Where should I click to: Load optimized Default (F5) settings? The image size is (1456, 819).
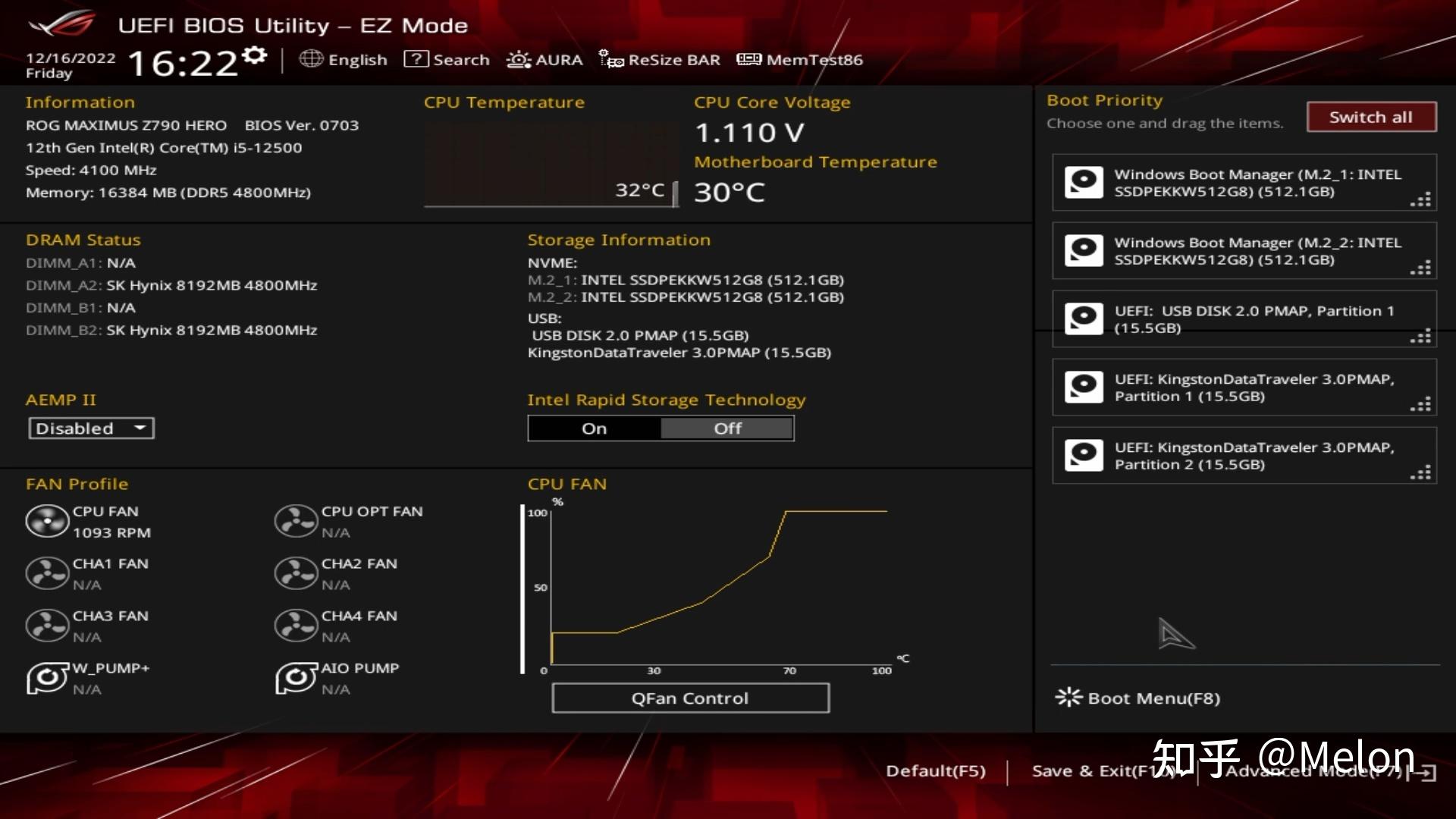pyautogui.click(x=936, y=771)
